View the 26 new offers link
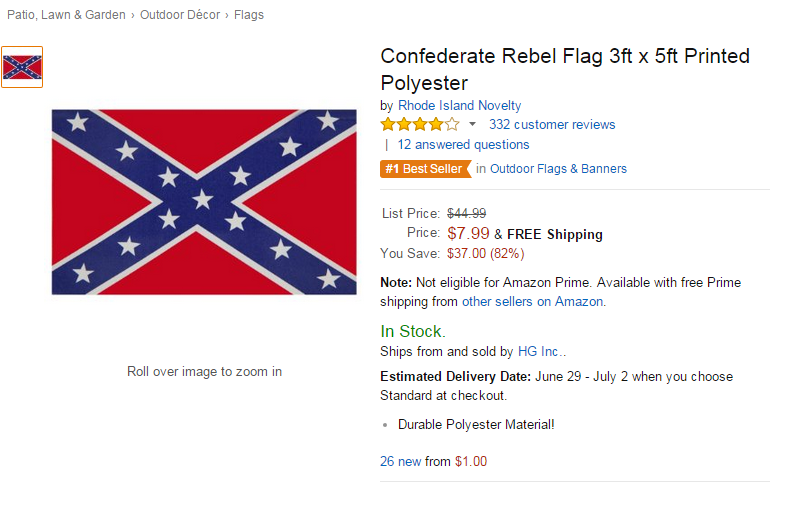This screenshot has width=789, height=519. (401, 461)
